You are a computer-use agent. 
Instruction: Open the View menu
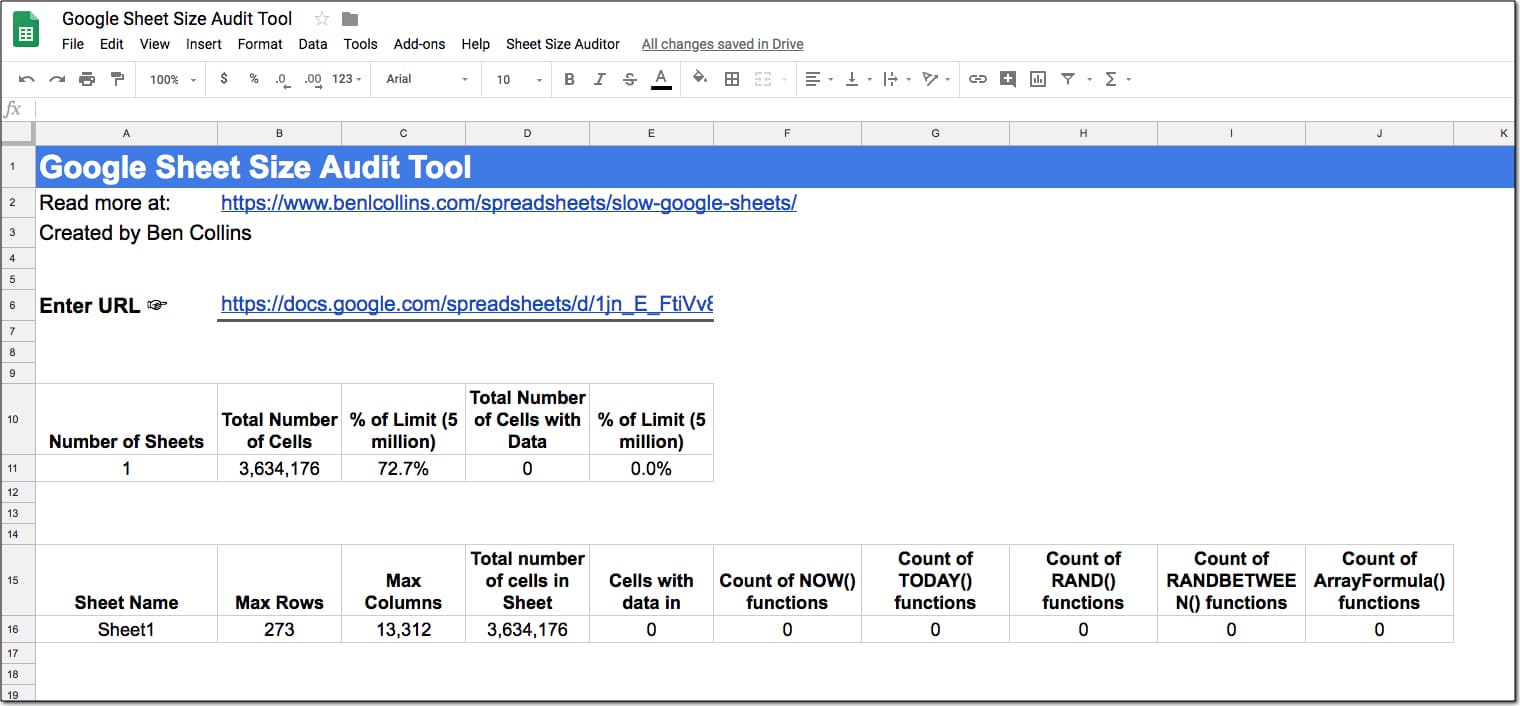click(155, 44)
